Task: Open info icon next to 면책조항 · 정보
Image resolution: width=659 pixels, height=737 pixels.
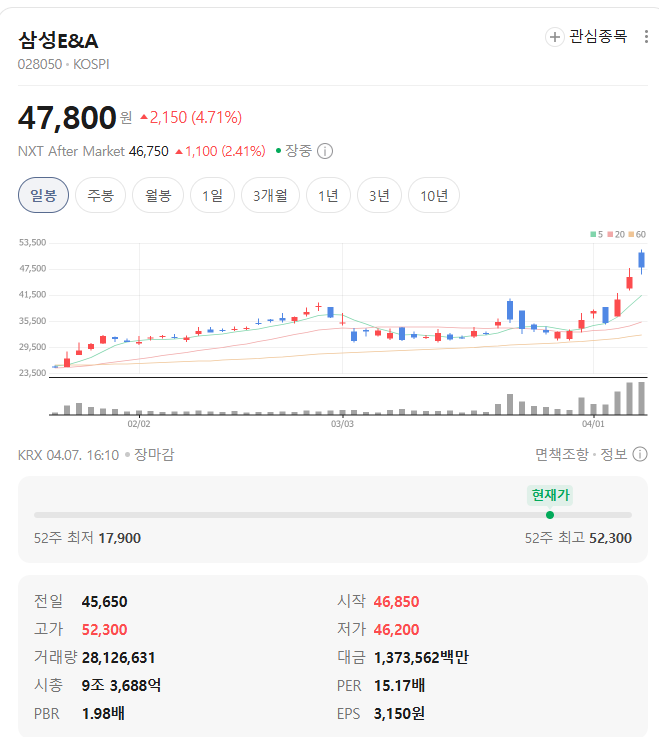Action: (x=640, y=454)
